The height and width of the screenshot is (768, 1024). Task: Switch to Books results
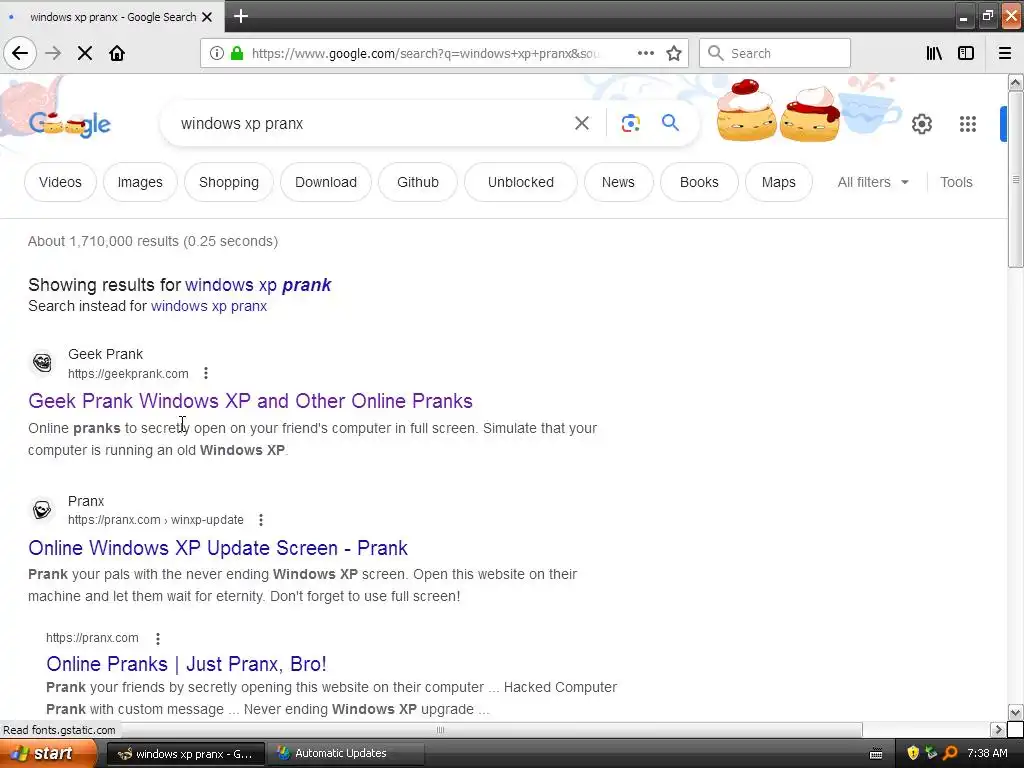[x=699, y=182]
